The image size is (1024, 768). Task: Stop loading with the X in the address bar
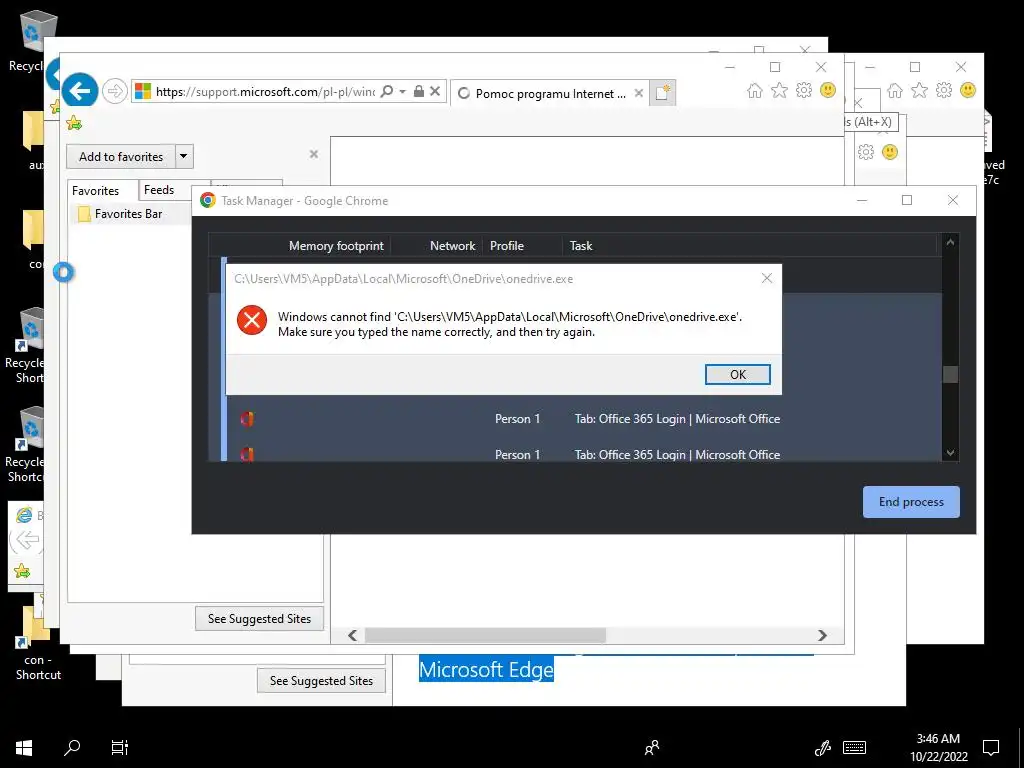click(435, 91)
